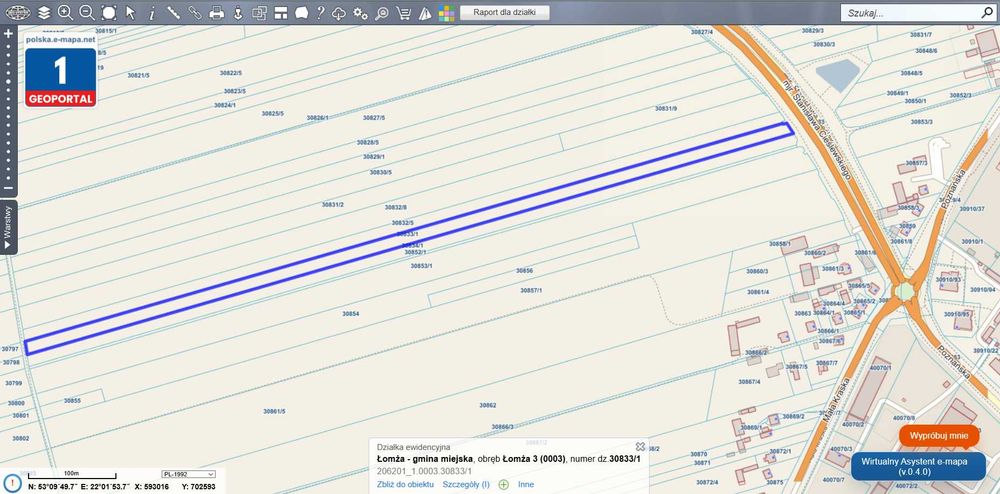Click the Inne link in popup
1000x494 pixels.
526,484
